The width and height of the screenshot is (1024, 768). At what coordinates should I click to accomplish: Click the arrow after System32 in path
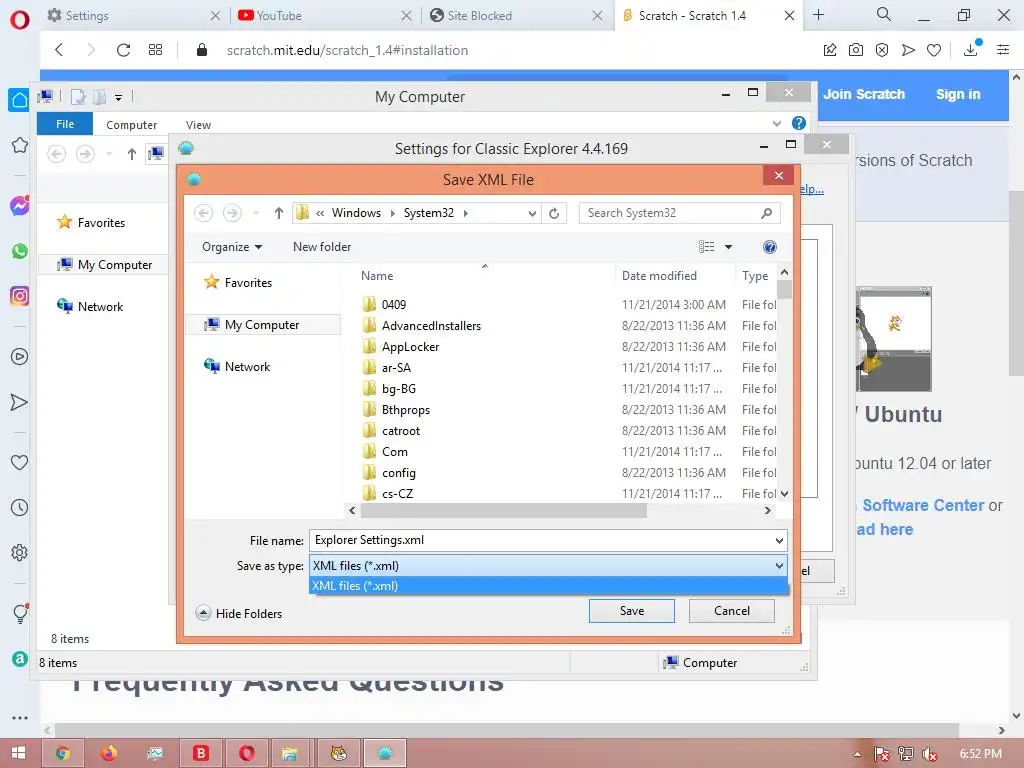point(466,213)
